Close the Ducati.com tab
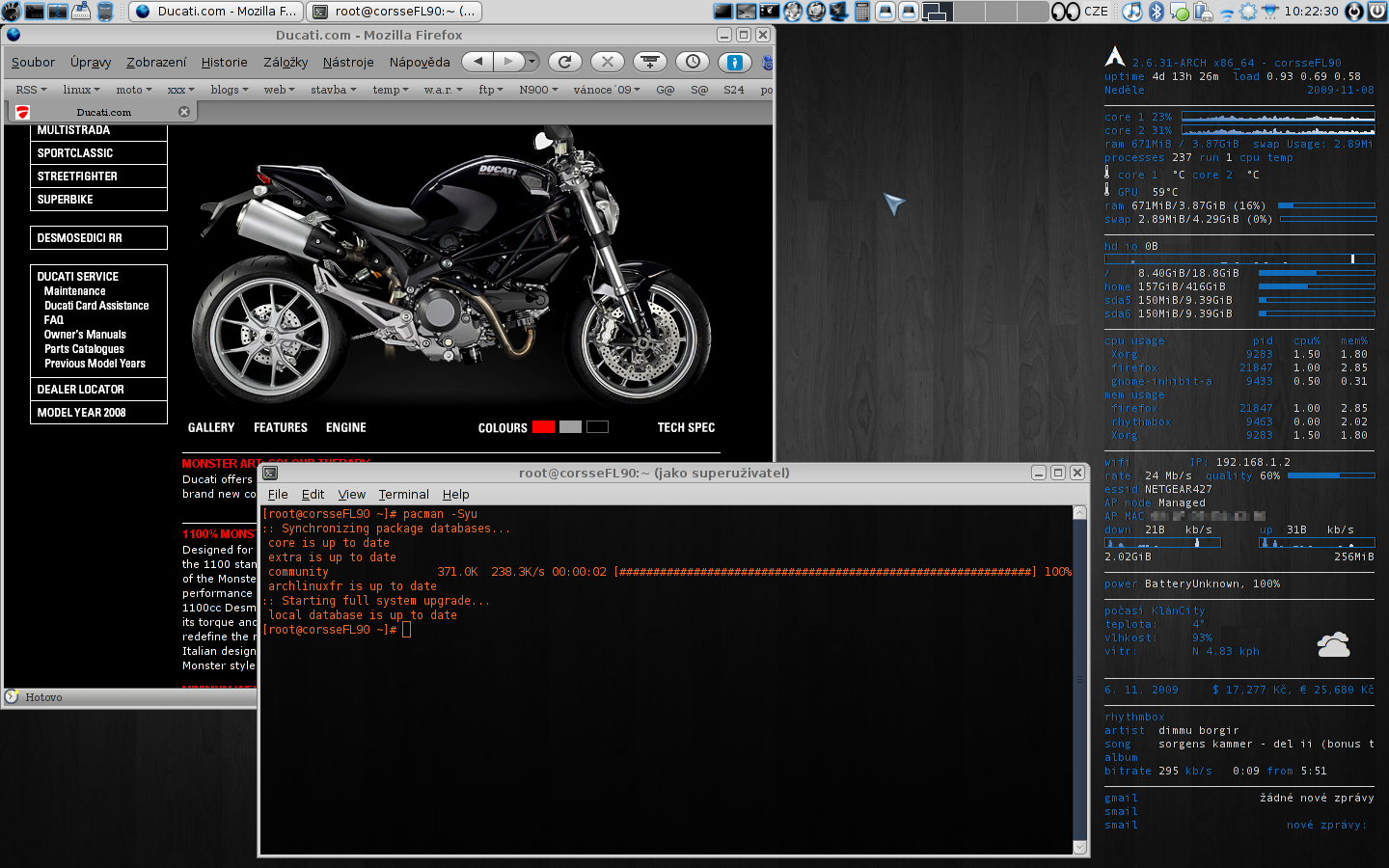The height and width of the screenshot is (868, 1389). [x=184, y=112]
